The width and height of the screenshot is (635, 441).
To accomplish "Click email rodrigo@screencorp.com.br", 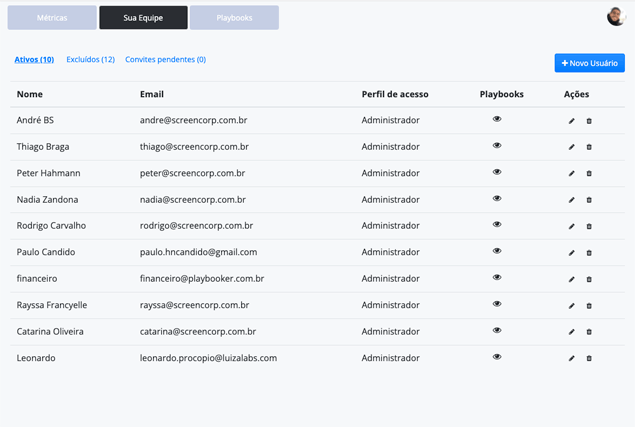I will click(x=196, y=226).
